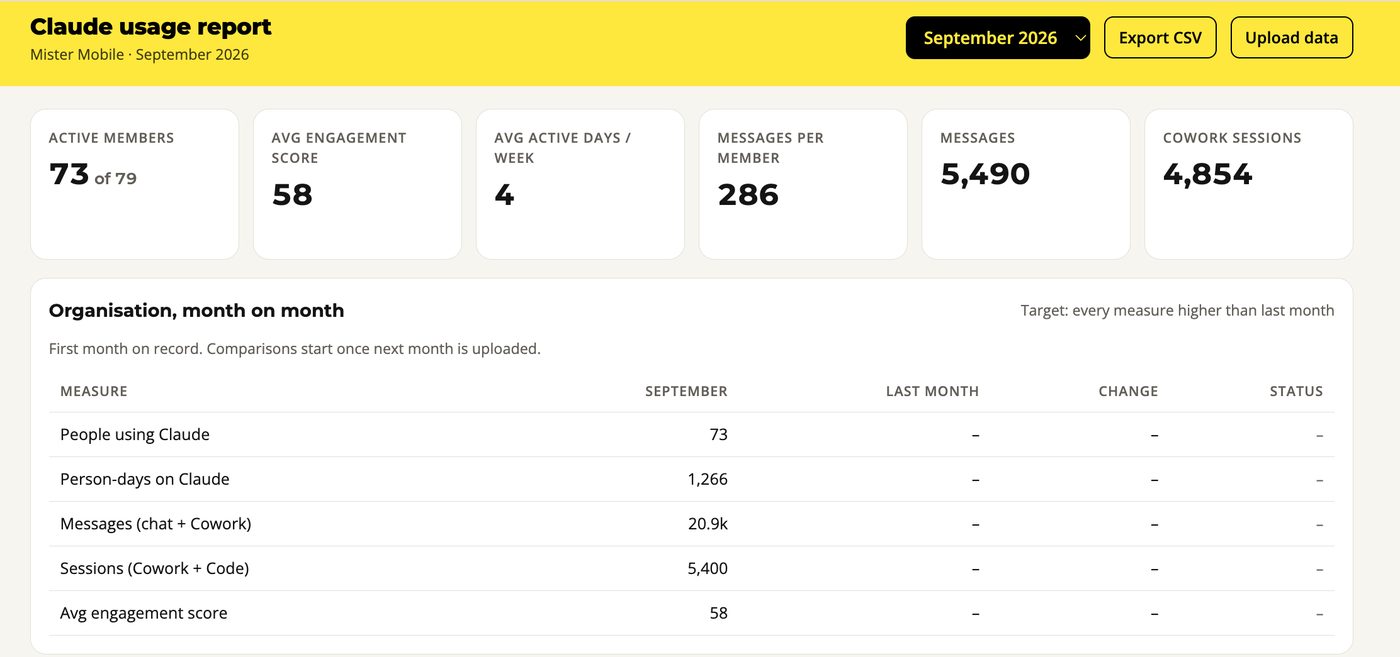Select the Active Members card

coord(135,184)
